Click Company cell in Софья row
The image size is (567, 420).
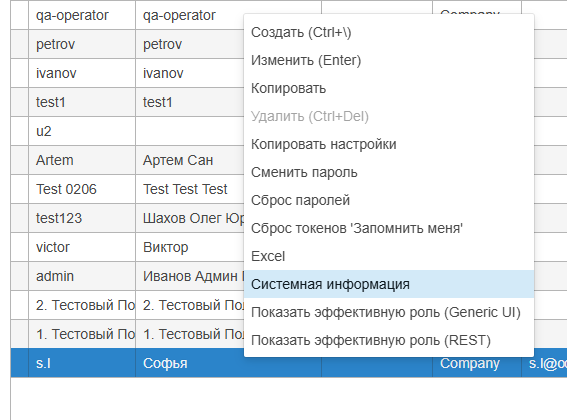click(477, 363)
